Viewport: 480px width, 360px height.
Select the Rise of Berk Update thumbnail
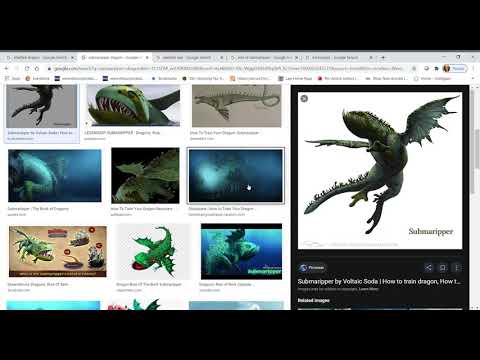click(241, 252)
